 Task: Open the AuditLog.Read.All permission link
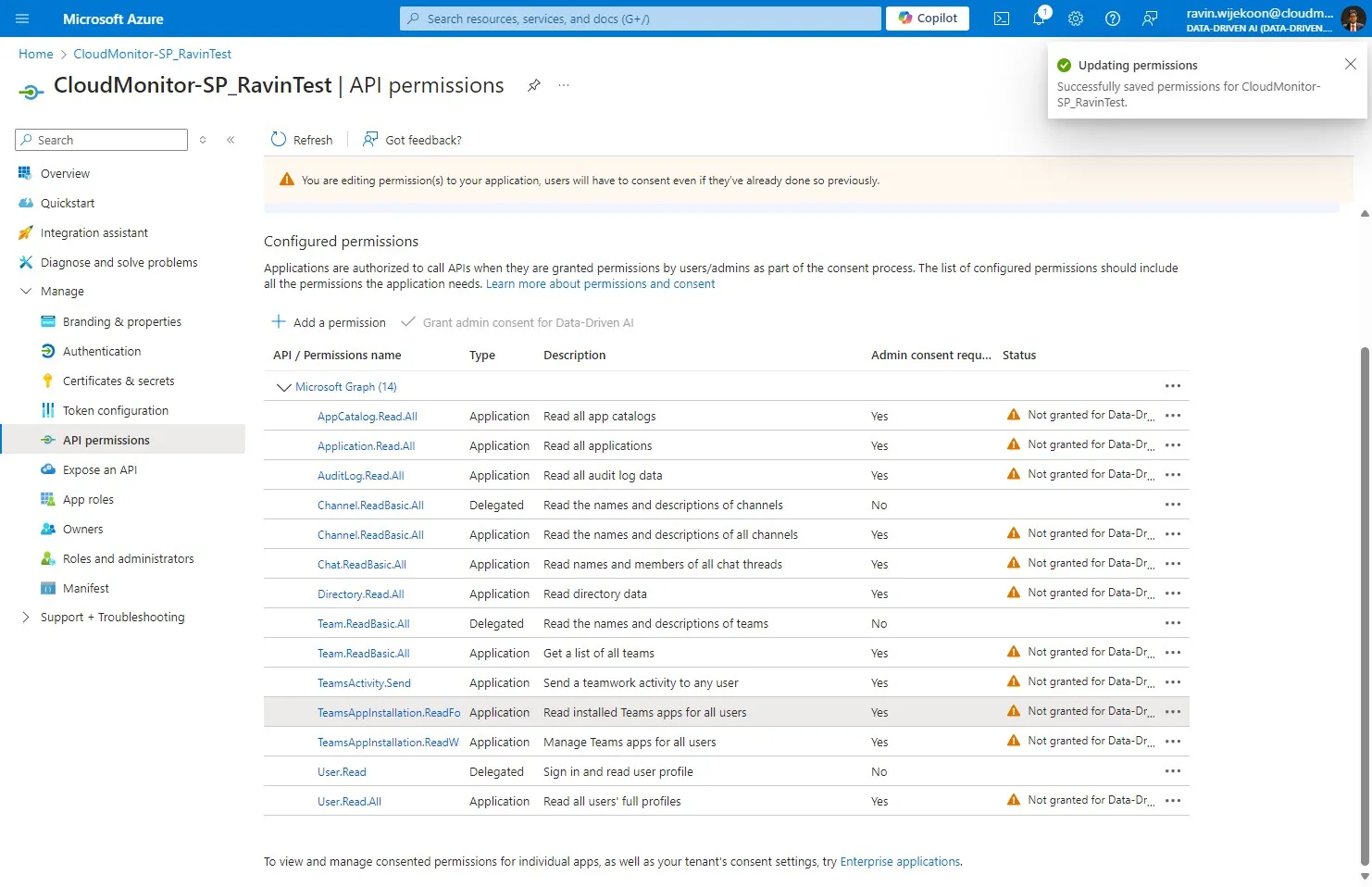(361, 476)
